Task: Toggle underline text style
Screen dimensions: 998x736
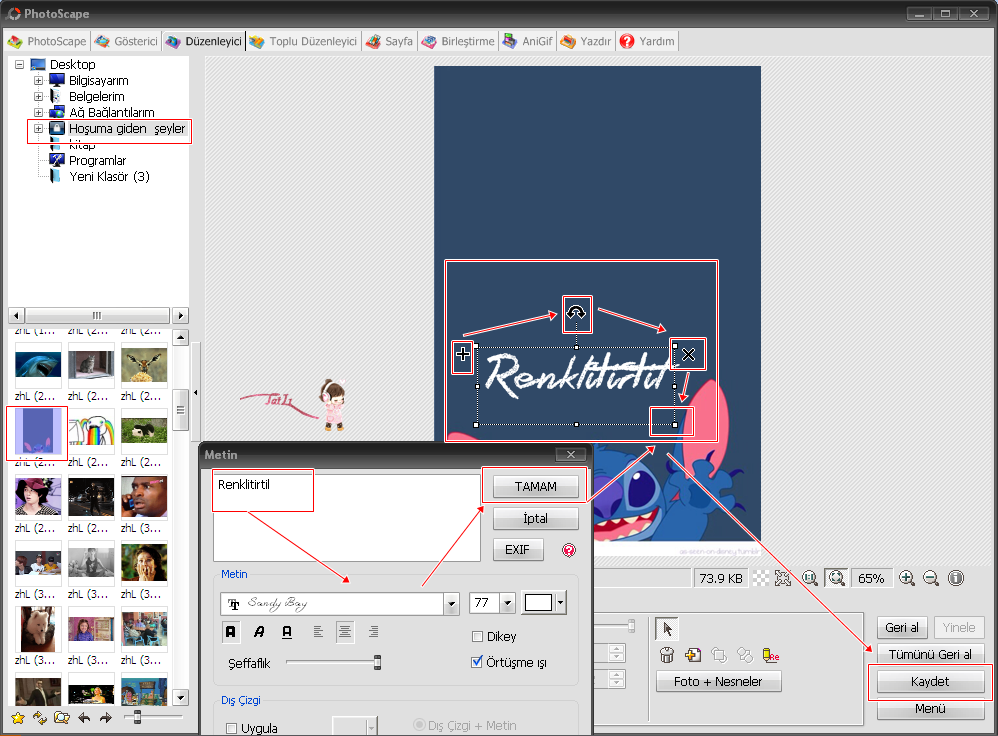Action: click(287, 632)
